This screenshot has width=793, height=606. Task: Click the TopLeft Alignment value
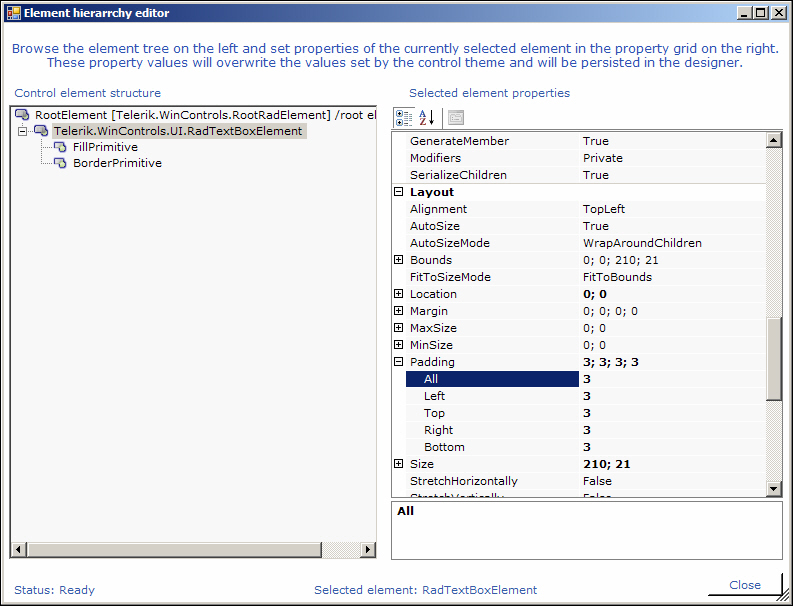604,209
